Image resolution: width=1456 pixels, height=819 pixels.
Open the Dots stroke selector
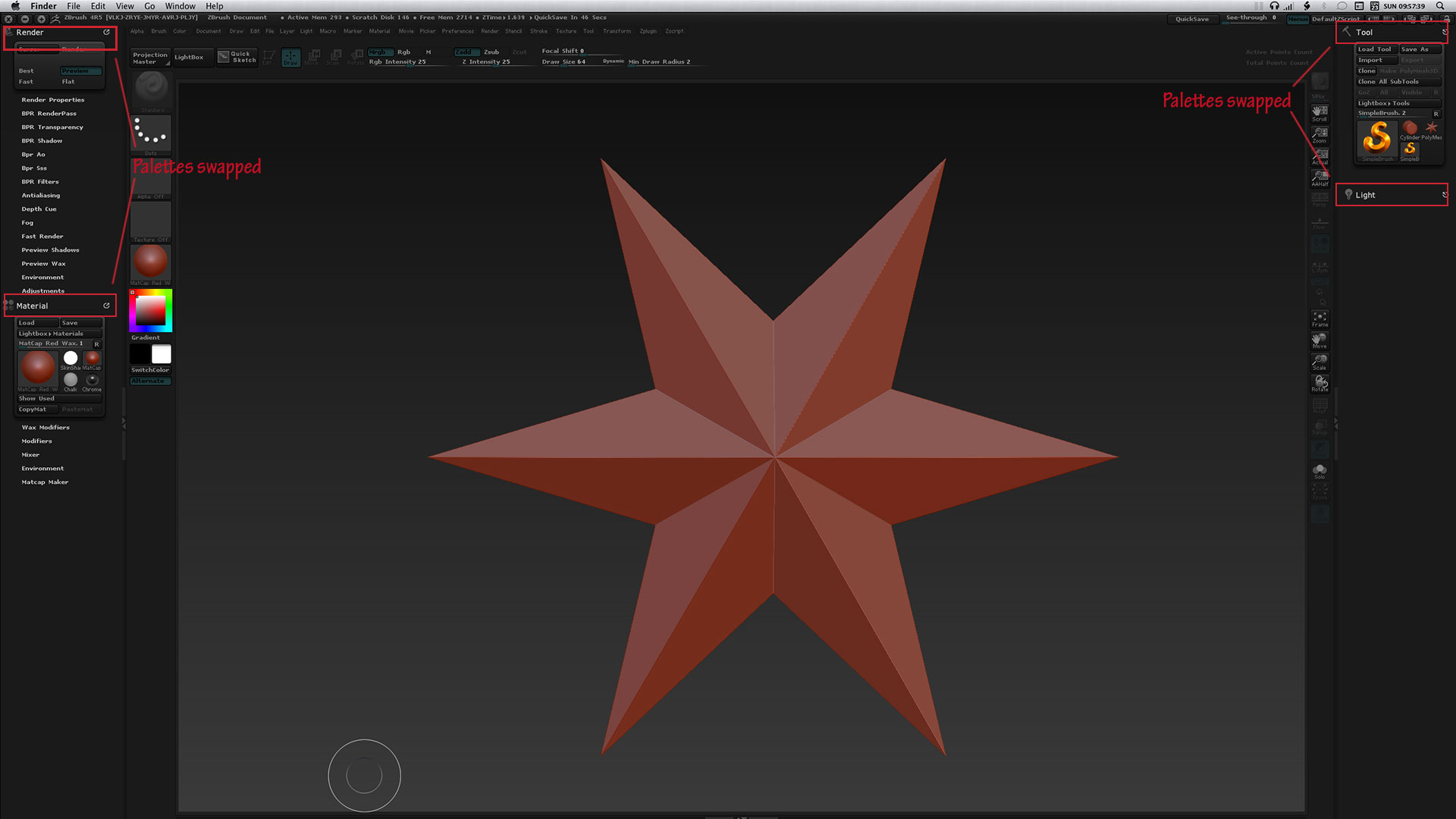(x=151, y=134)
